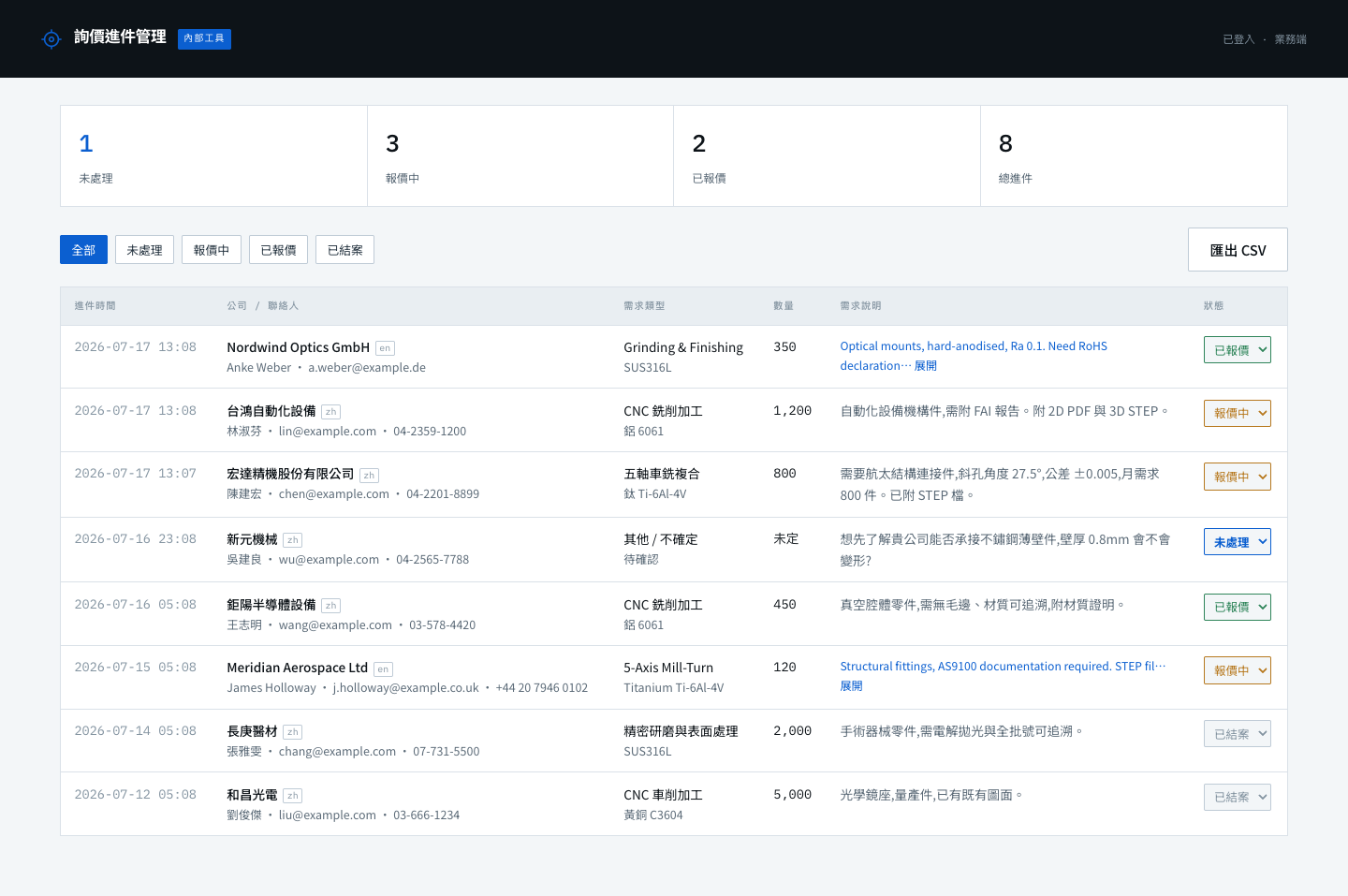Screen dimensions: 1348x896
Task: Click the phone number +44 20 7946 0102
Action: [x=542, y=688]
